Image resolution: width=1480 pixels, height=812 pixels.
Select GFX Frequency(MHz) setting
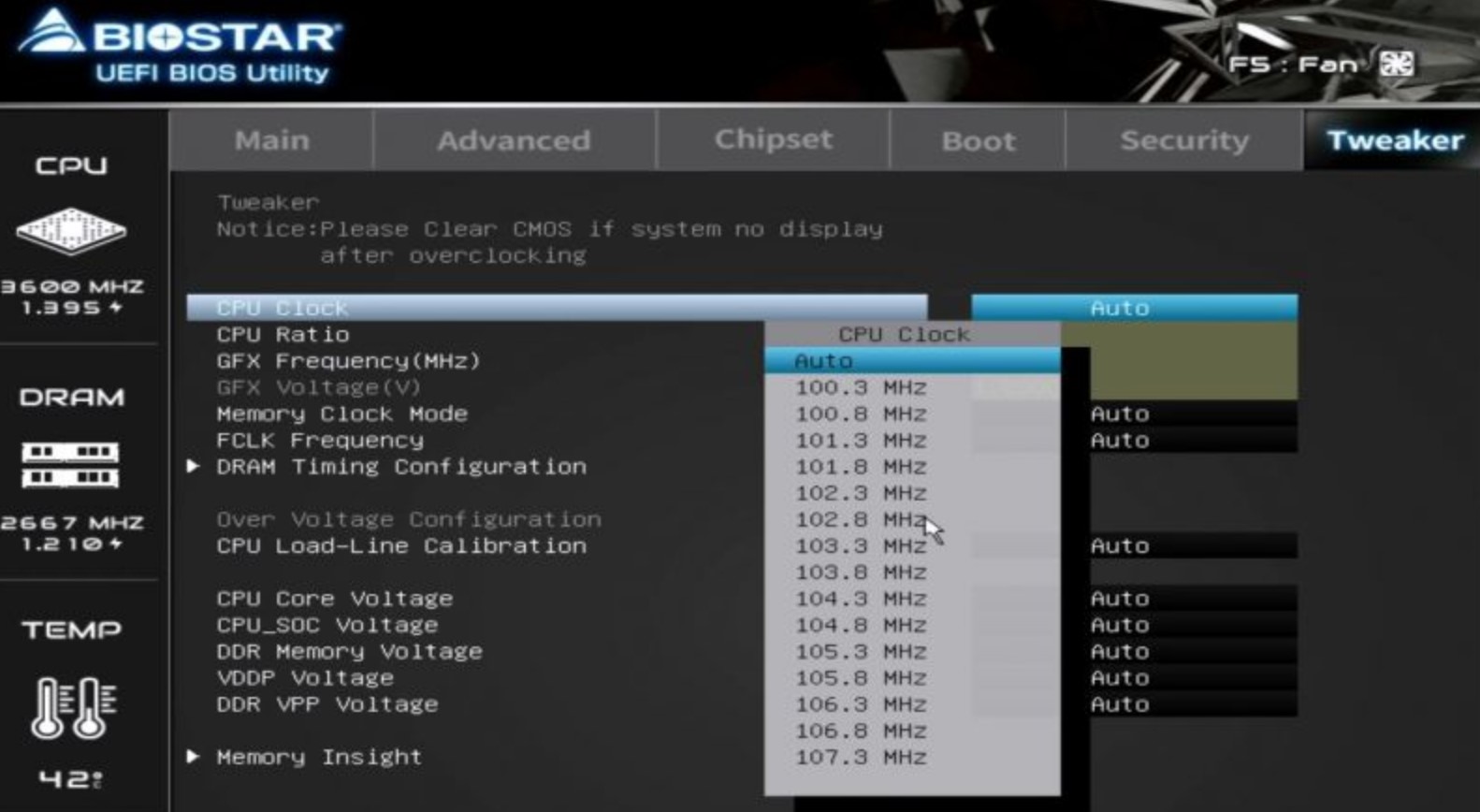(x=348, y=361)
